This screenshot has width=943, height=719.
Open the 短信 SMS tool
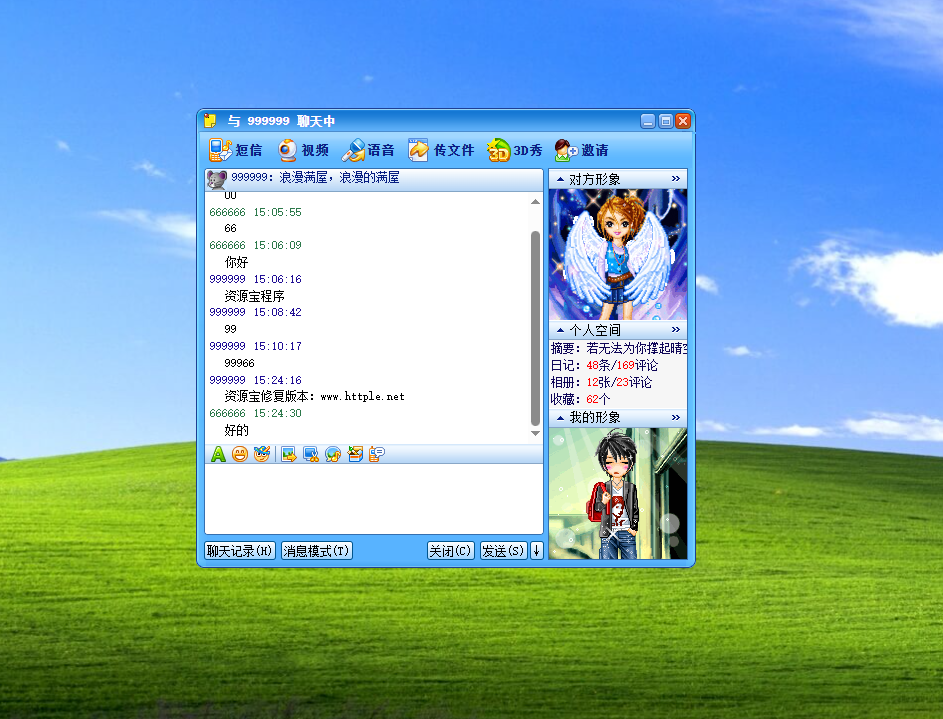click(235, 149)
